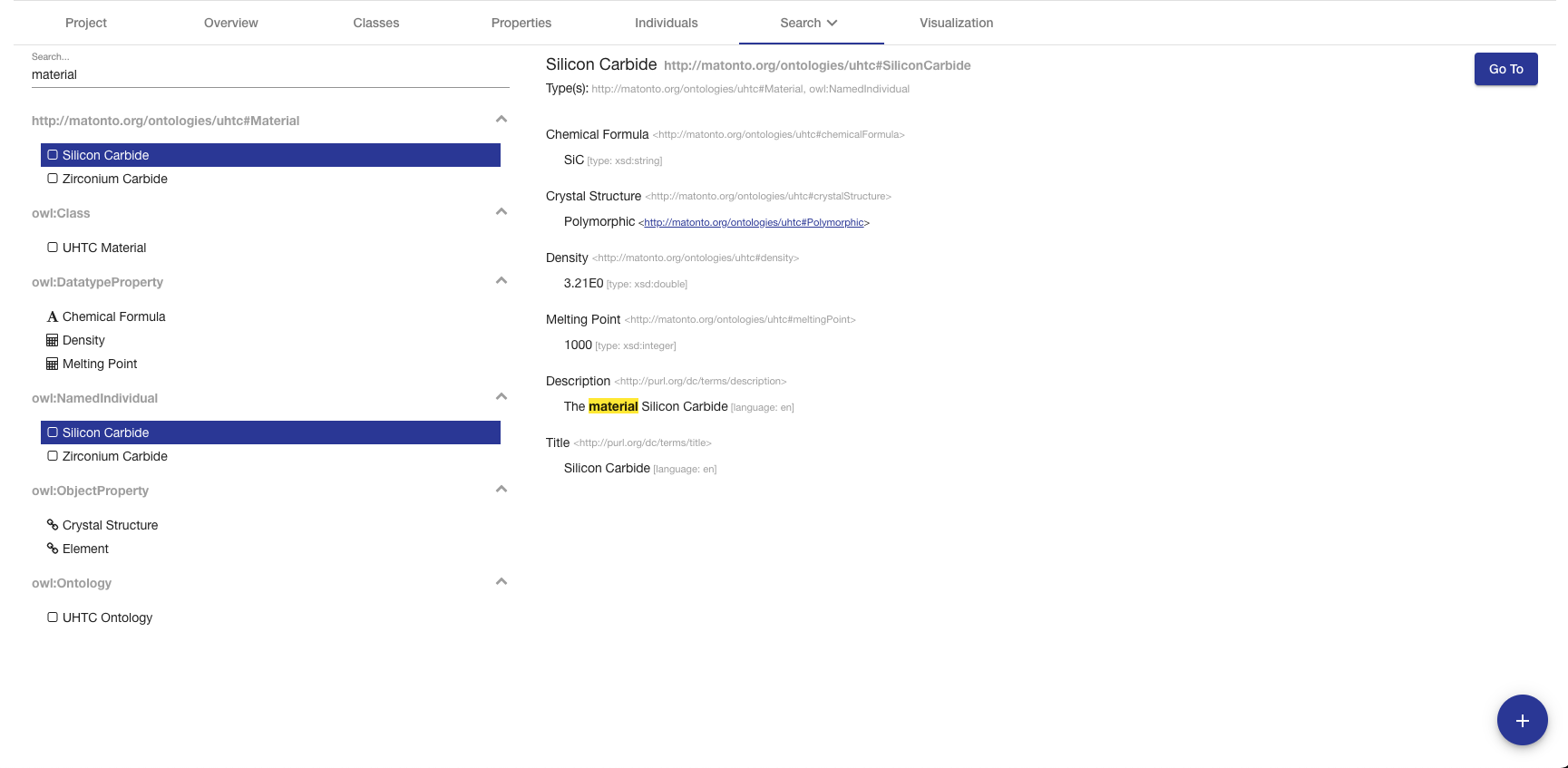Viewport: 1568px width, 768px height.
Task: Click the 'Silicon Carbide' entity heading
Action: (601, 64)
